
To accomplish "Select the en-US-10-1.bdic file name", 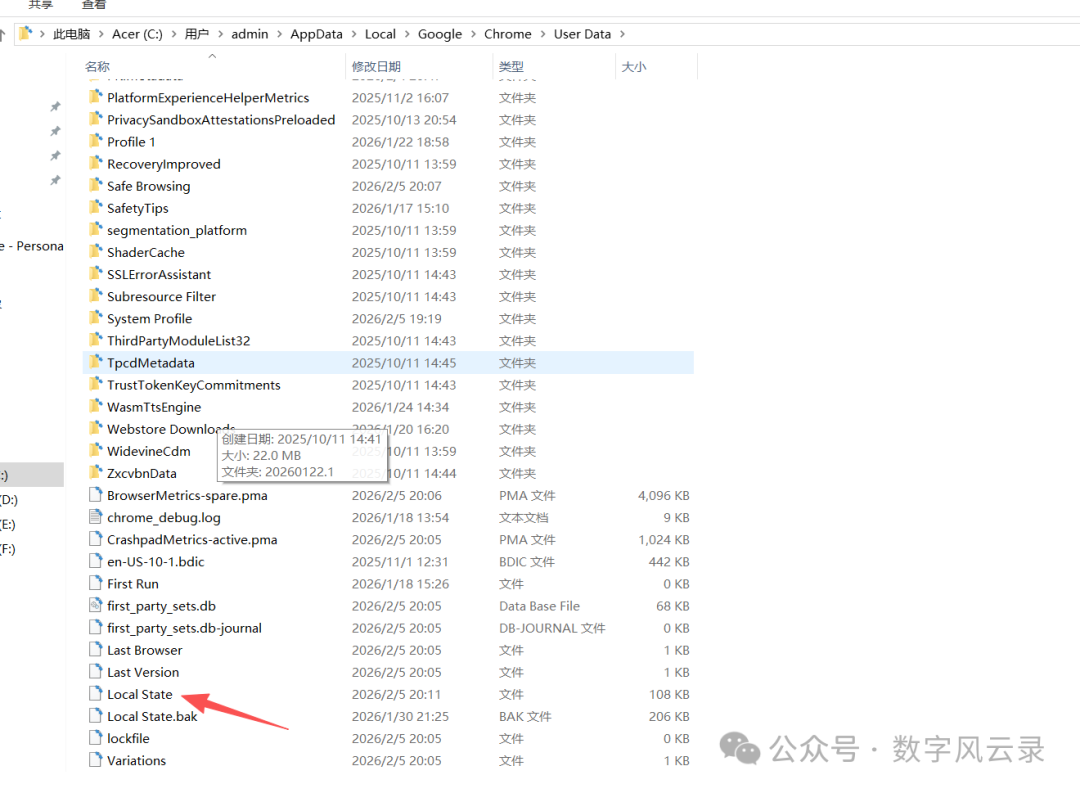I will [156, 562].
